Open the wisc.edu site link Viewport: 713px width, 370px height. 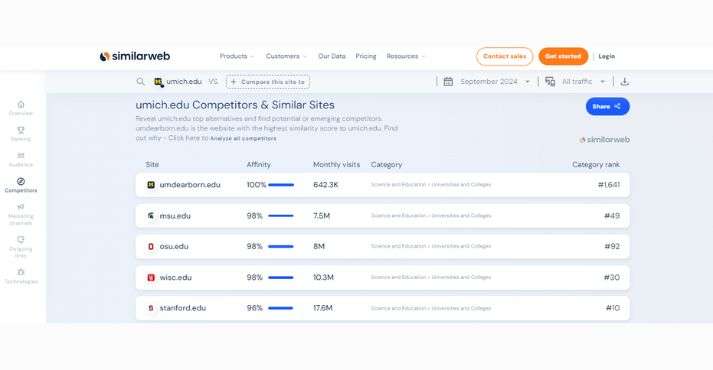tap(176, 277)
